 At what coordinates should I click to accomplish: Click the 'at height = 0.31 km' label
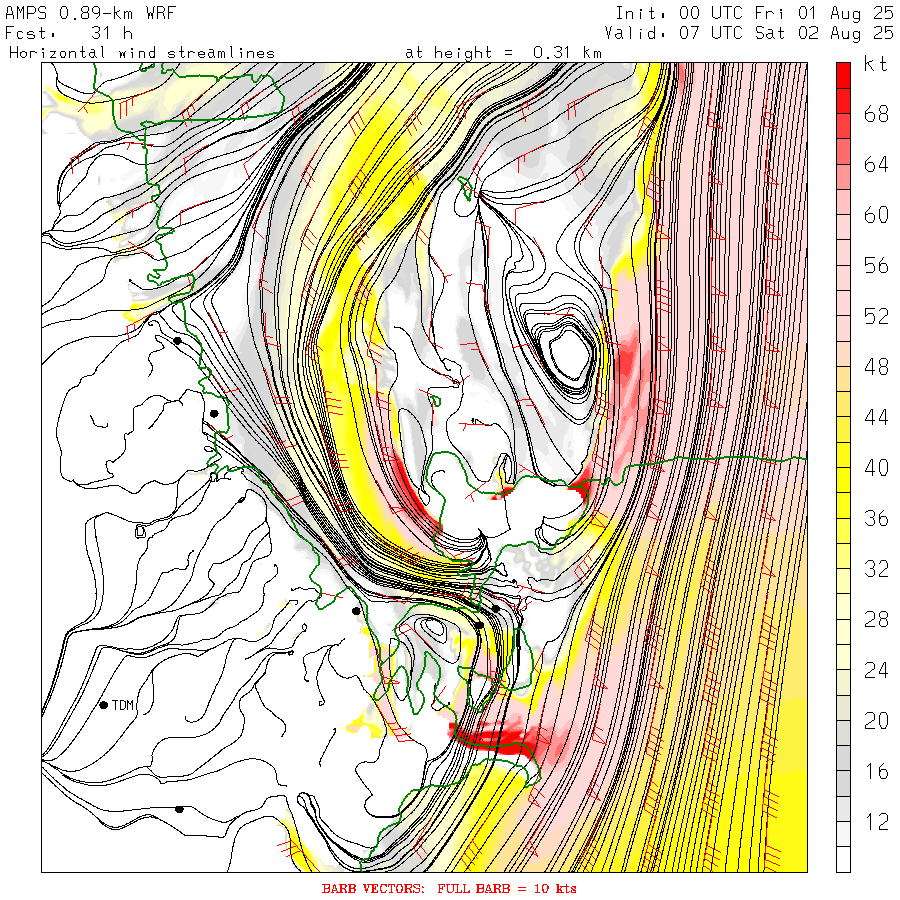[x=503, y=53]
